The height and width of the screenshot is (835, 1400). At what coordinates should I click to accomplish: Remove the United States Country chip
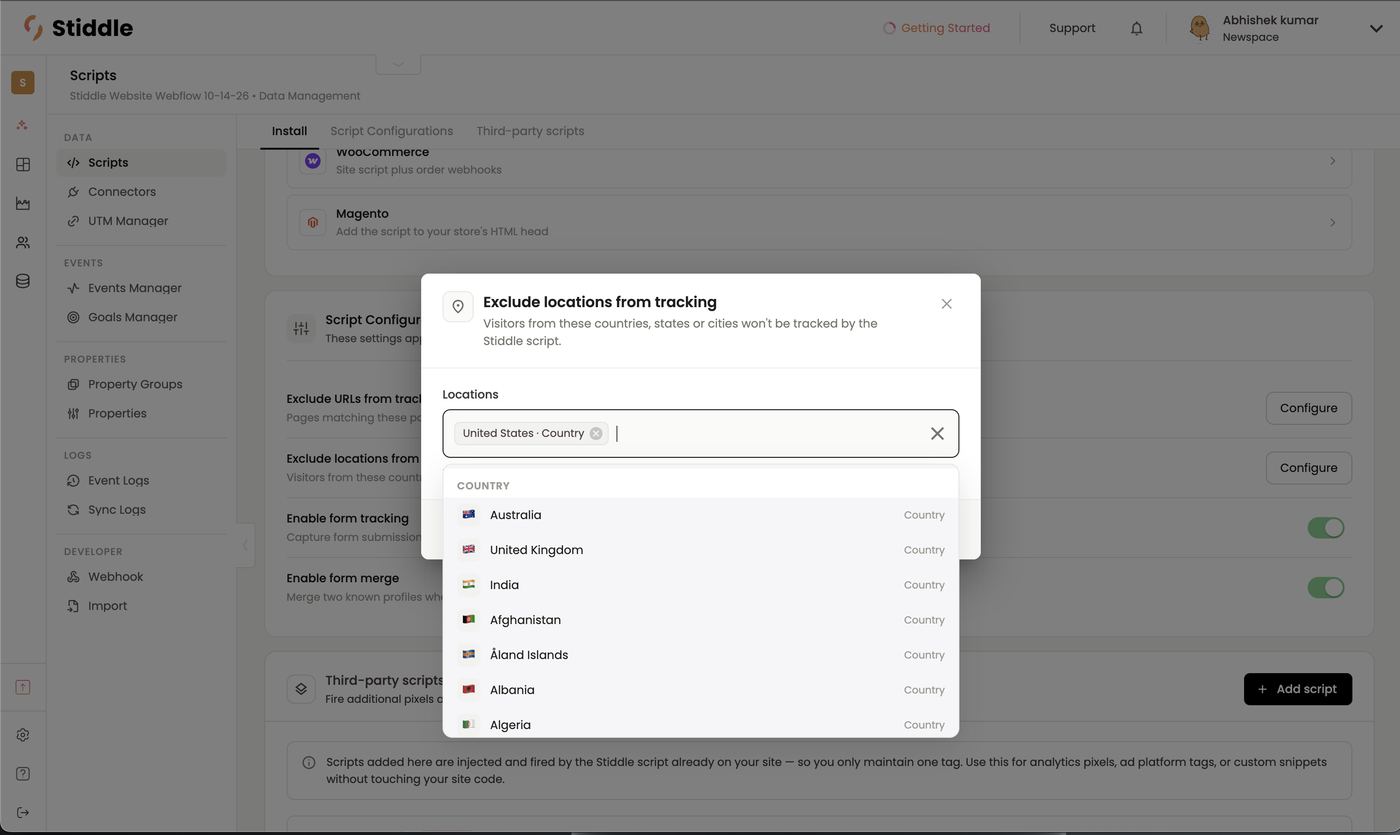[596, 433]
